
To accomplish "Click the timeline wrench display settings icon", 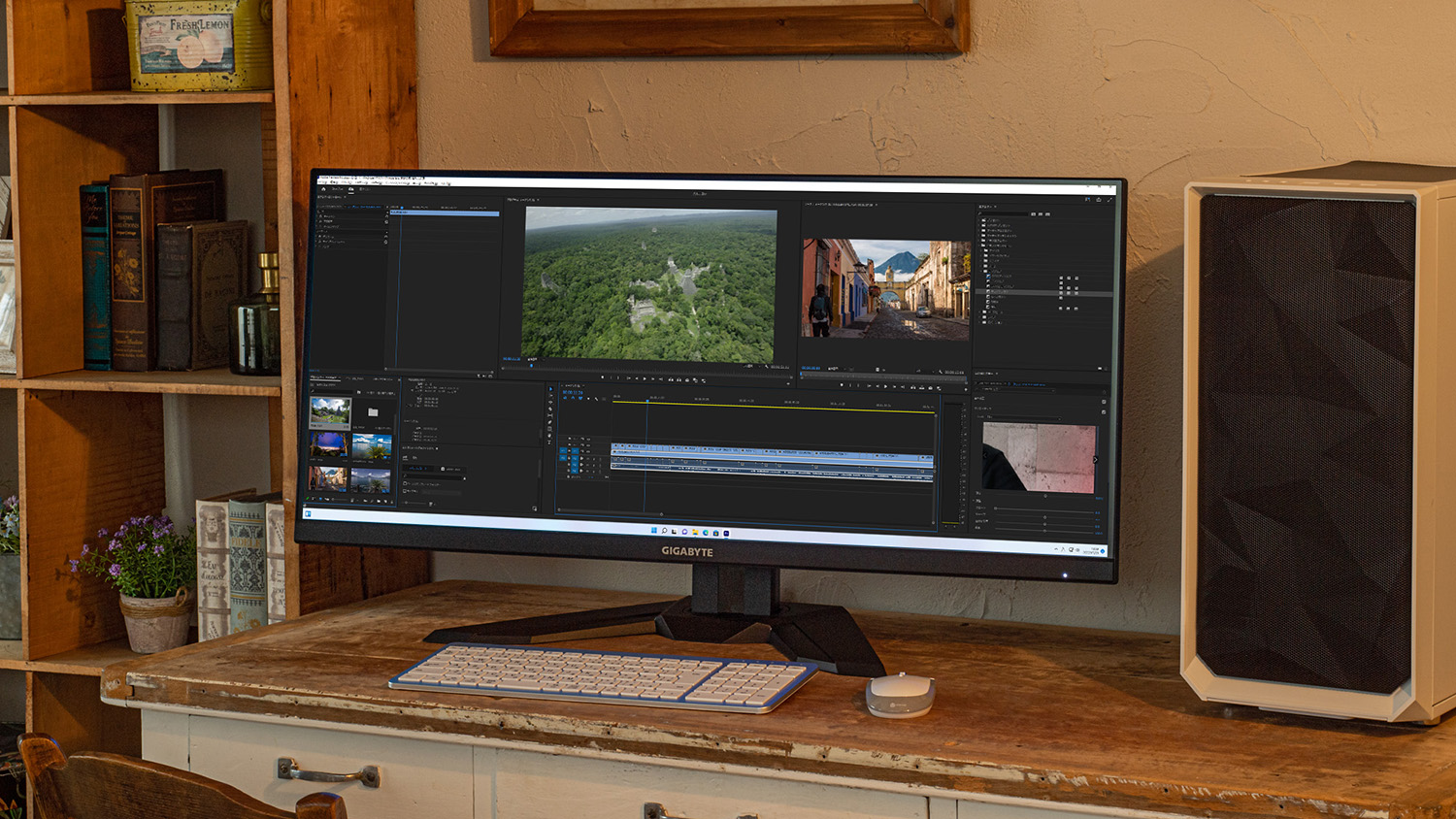I will 596,399.
